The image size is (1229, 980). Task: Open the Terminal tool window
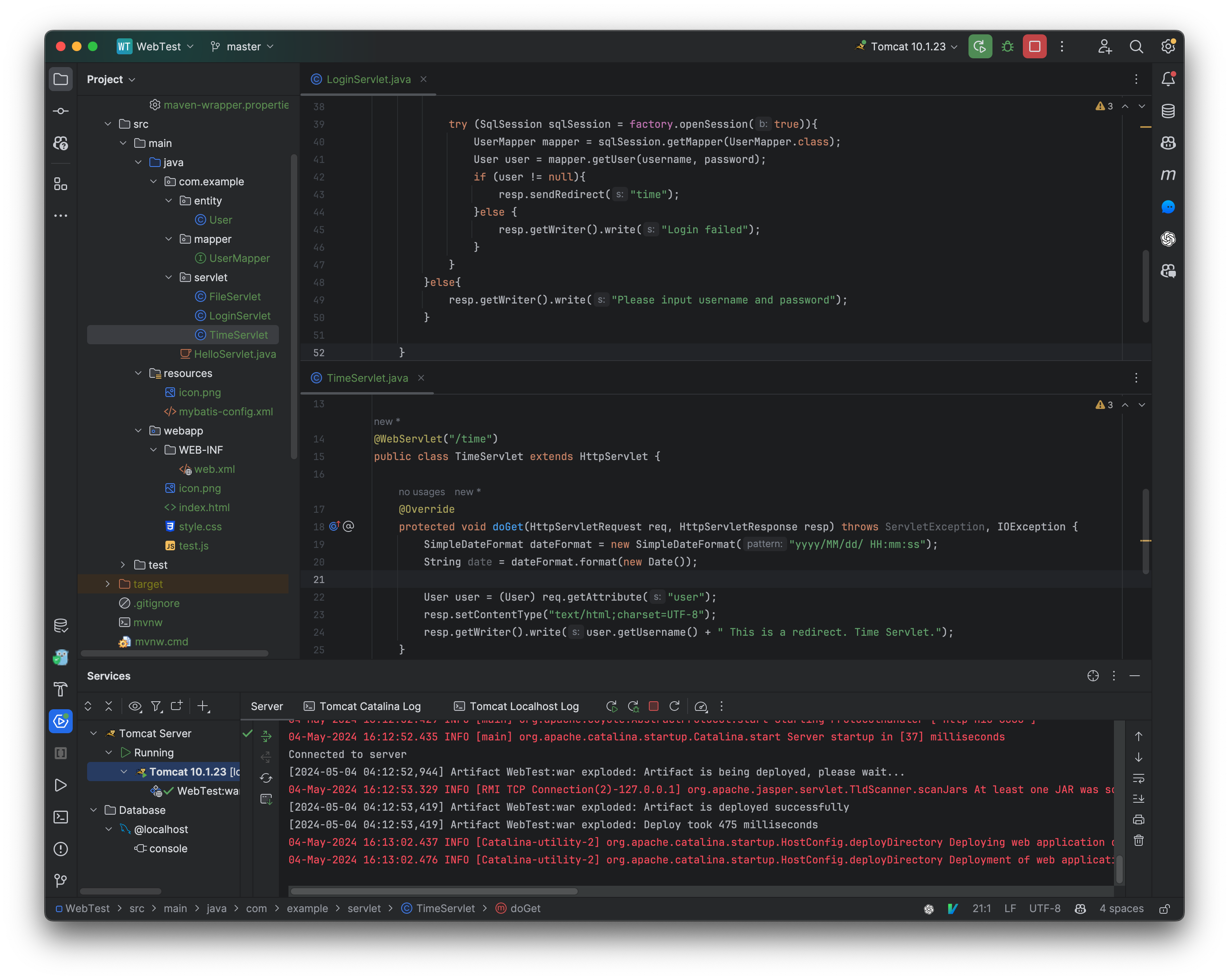coord(60,817)
